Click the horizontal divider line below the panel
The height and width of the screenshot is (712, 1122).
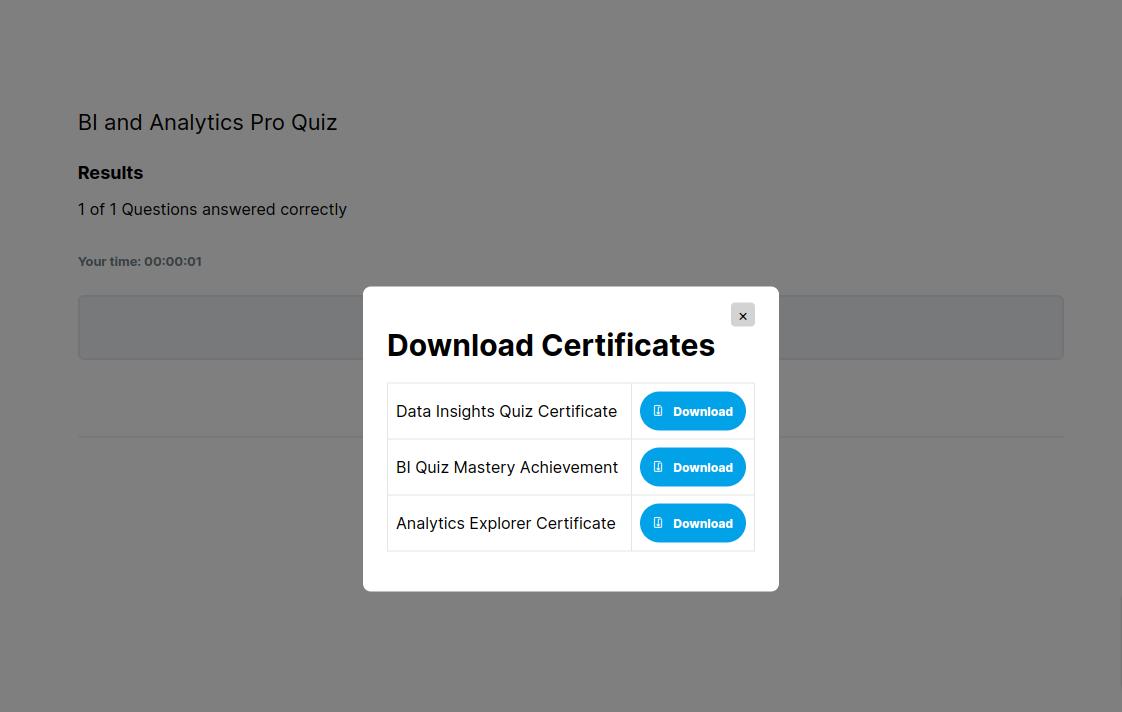click(220, 437)
